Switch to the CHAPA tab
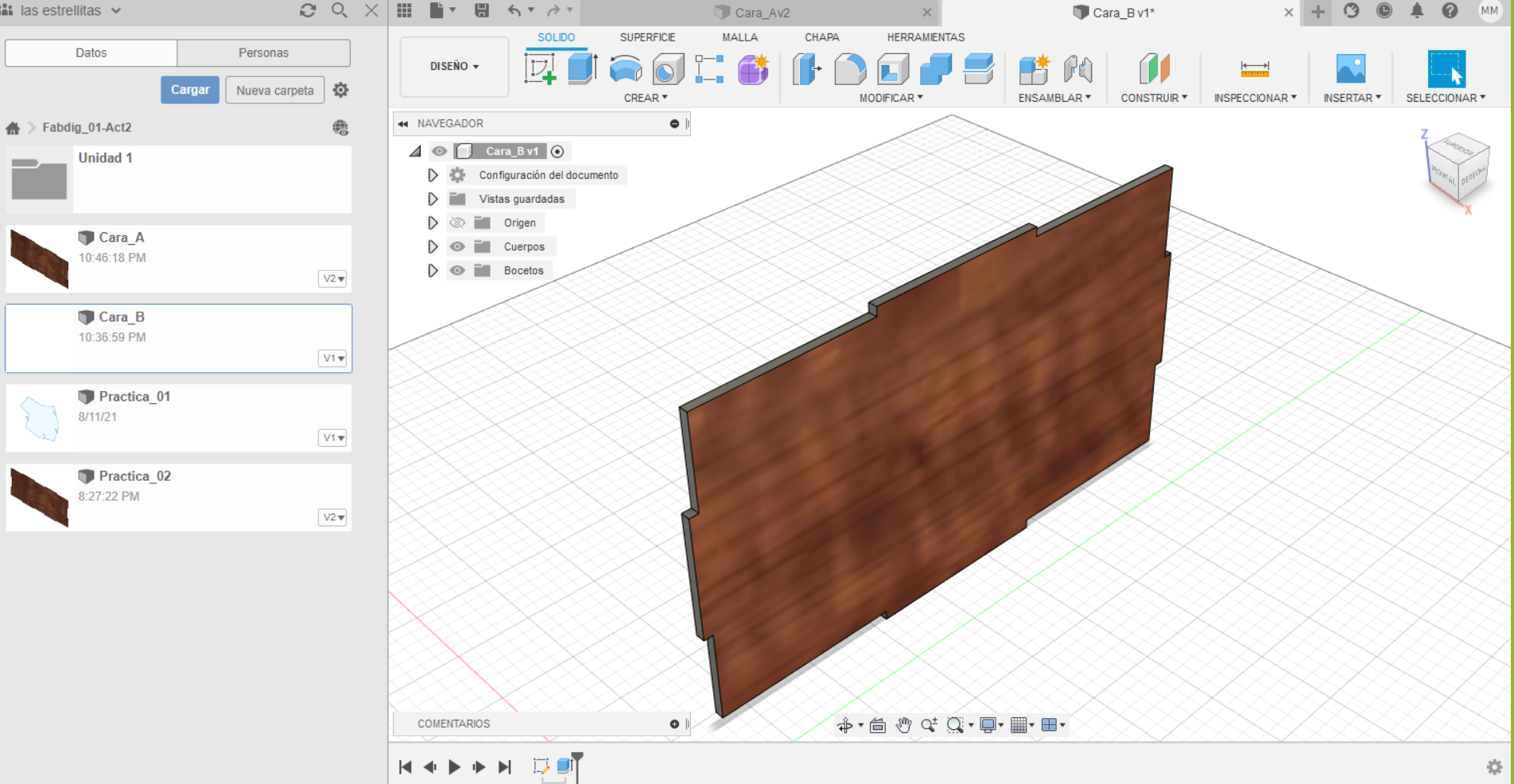1514x784 pixels. click(821, 37)
